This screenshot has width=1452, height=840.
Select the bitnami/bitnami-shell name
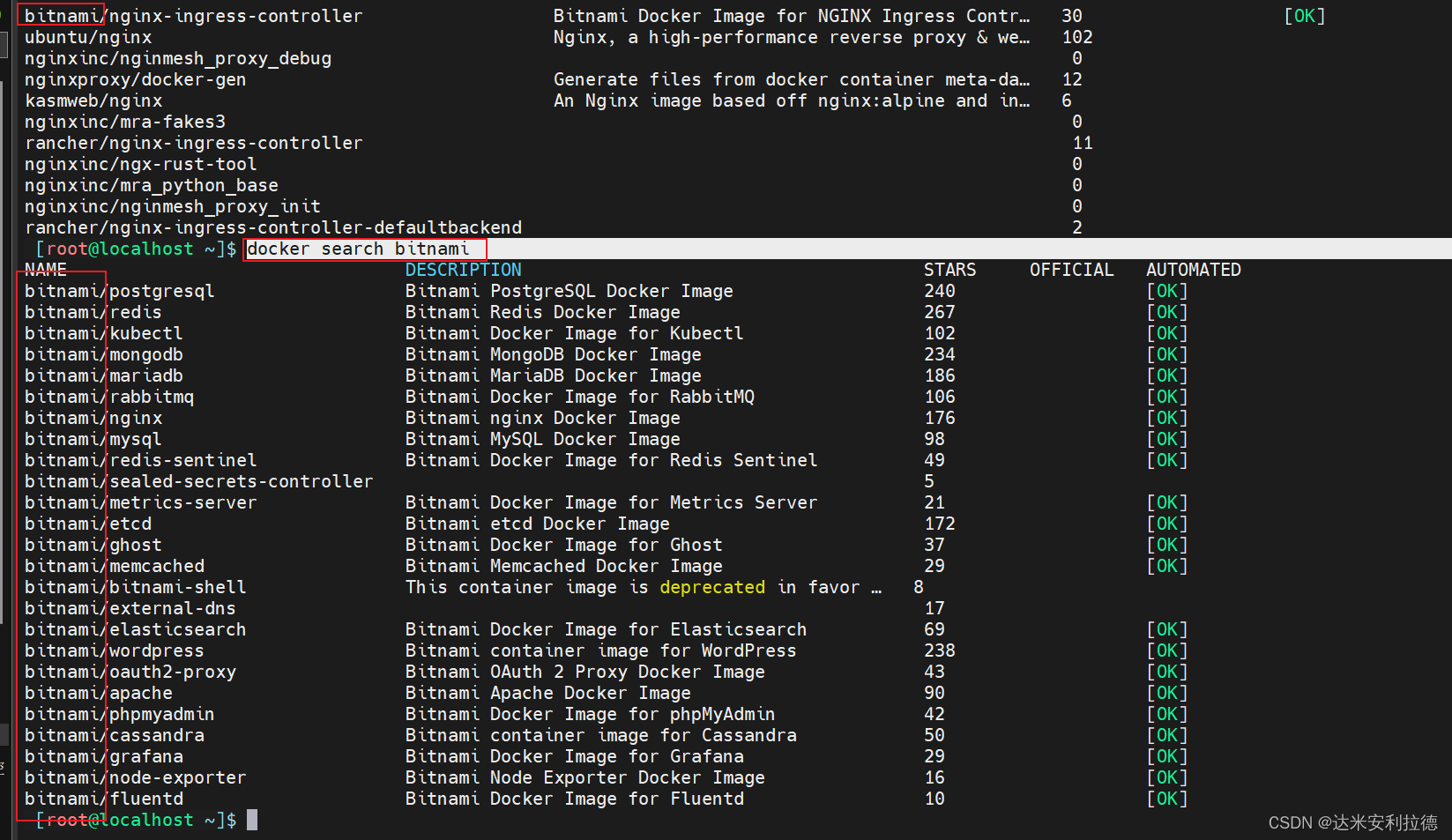pyautogui.click(x=135, y=587)
